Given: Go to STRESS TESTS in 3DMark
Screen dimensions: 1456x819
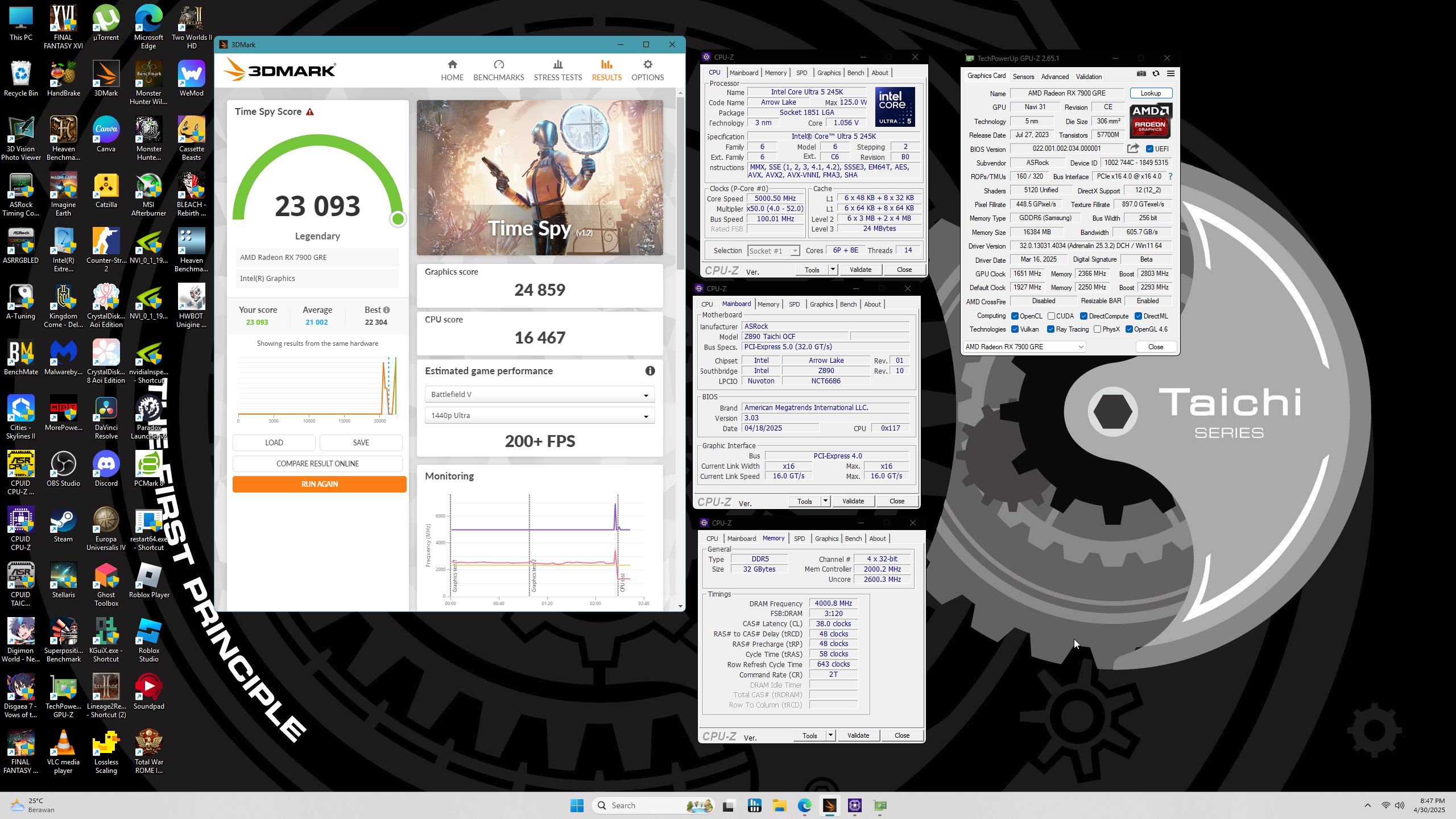Looking at the screenshot, I should [x=558, y=70].
